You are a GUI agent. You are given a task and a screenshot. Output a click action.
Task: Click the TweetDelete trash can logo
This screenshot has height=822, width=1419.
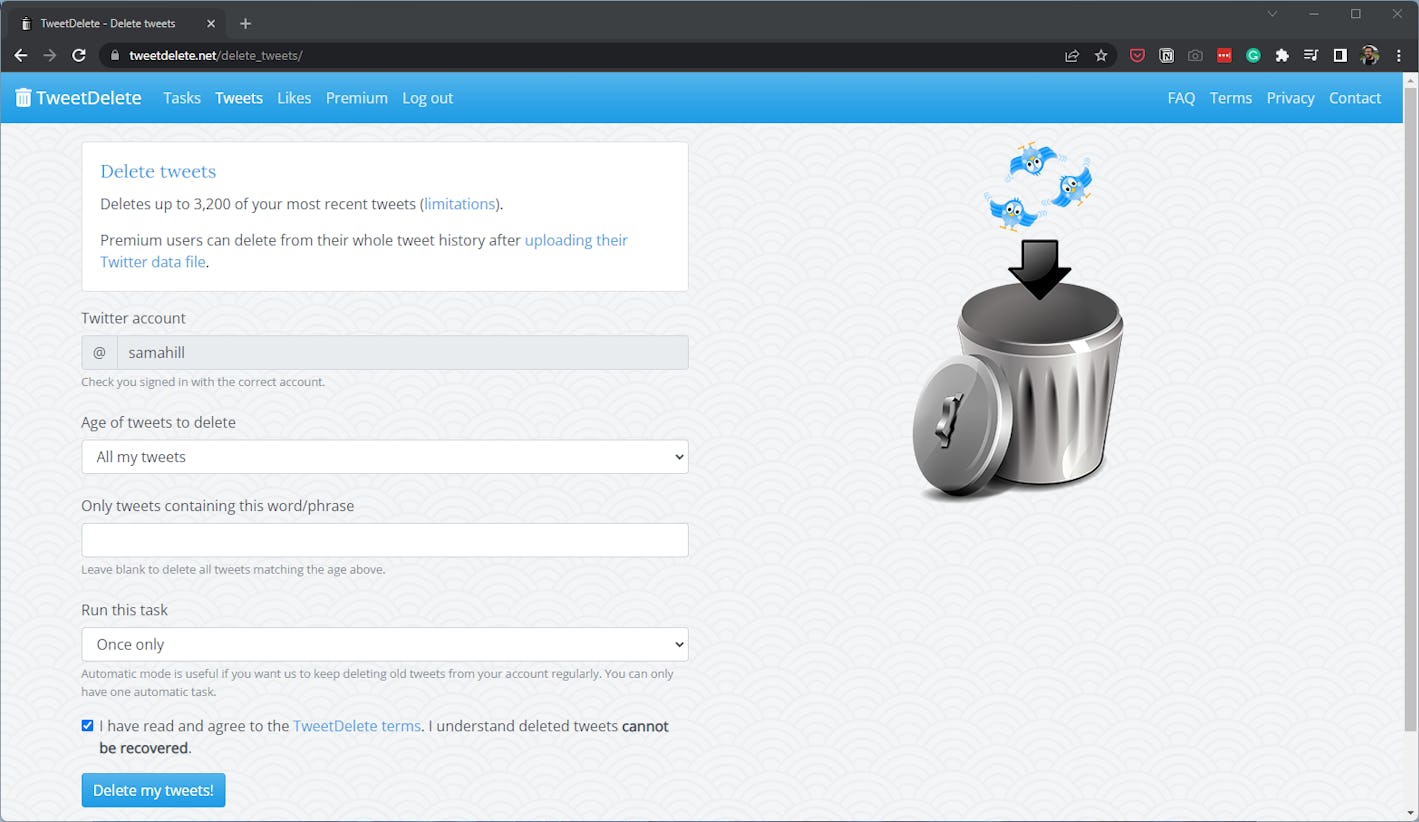(23, 98)
